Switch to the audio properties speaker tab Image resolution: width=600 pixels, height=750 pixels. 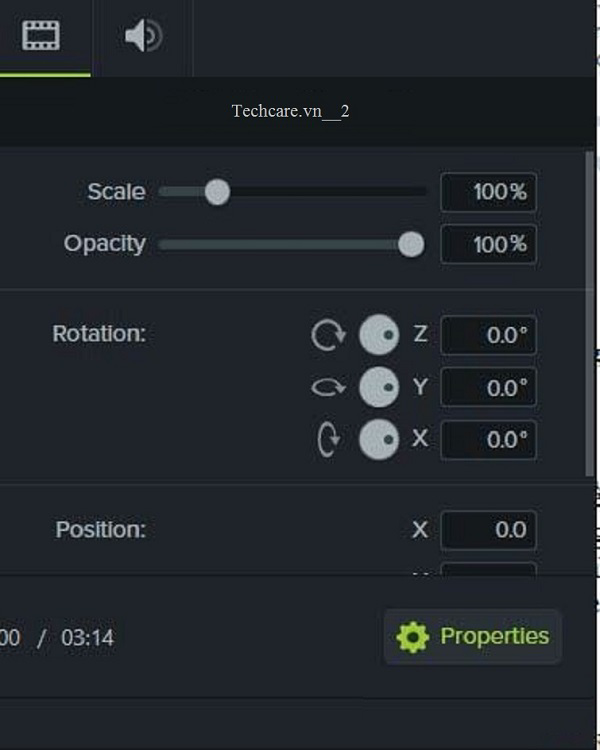point(142,36)
